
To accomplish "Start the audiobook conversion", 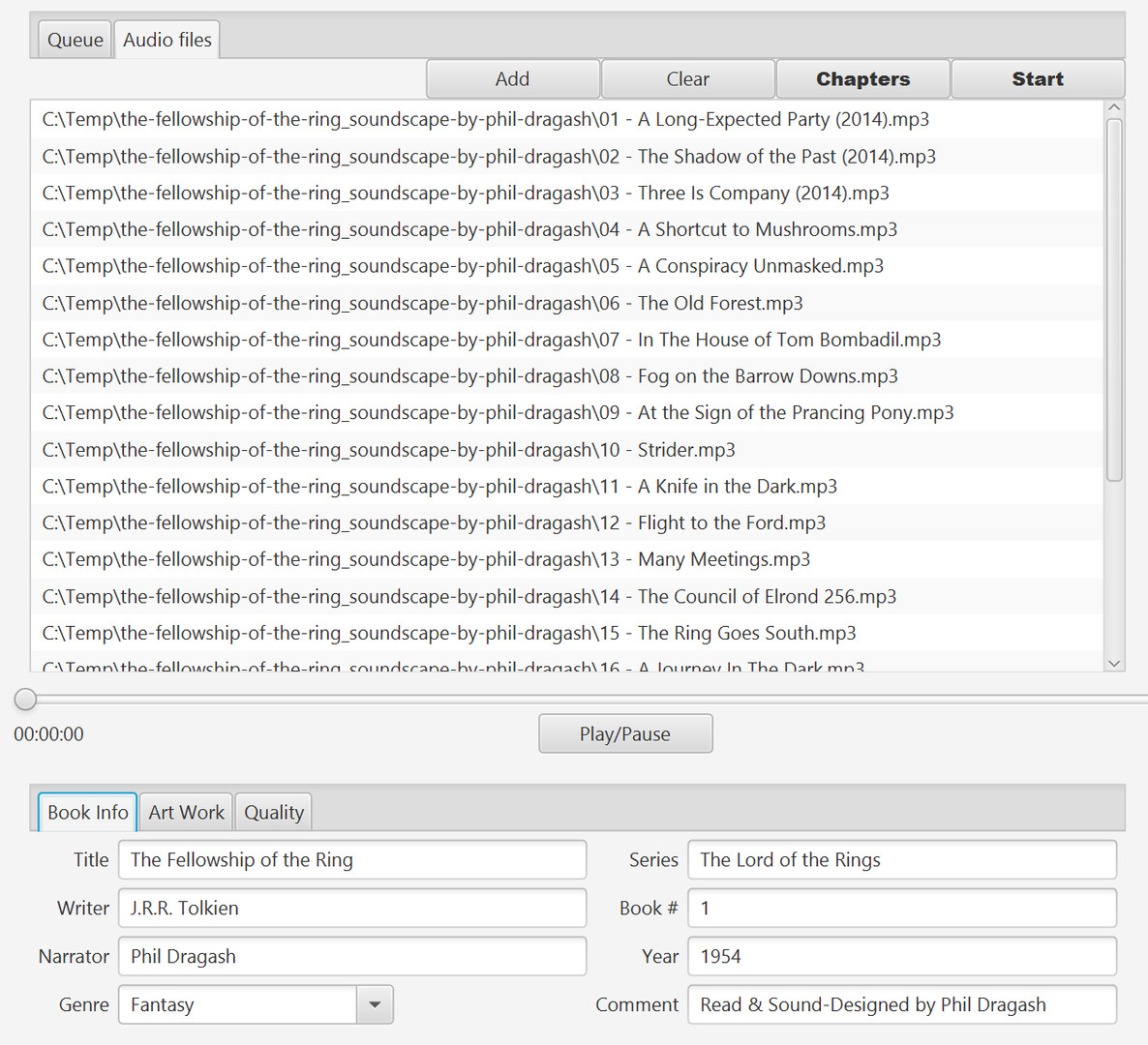I will (1038, 78).
